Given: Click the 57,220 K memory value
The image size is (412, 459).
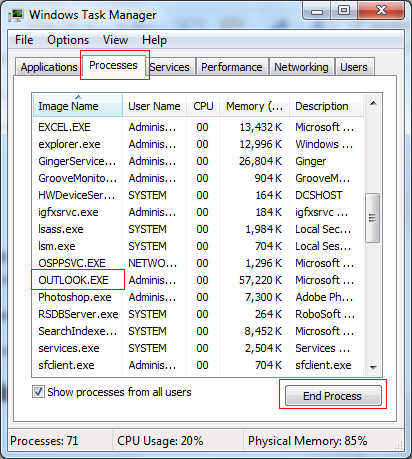Looking at the screenshot, I should [x=260, y=280].
